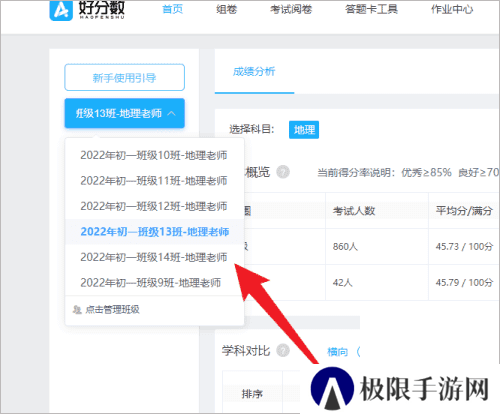This screenshot has height=414, width=500.
Task: Go to 考试阅卷 in top navigation
Action: [x=291, y=9]
